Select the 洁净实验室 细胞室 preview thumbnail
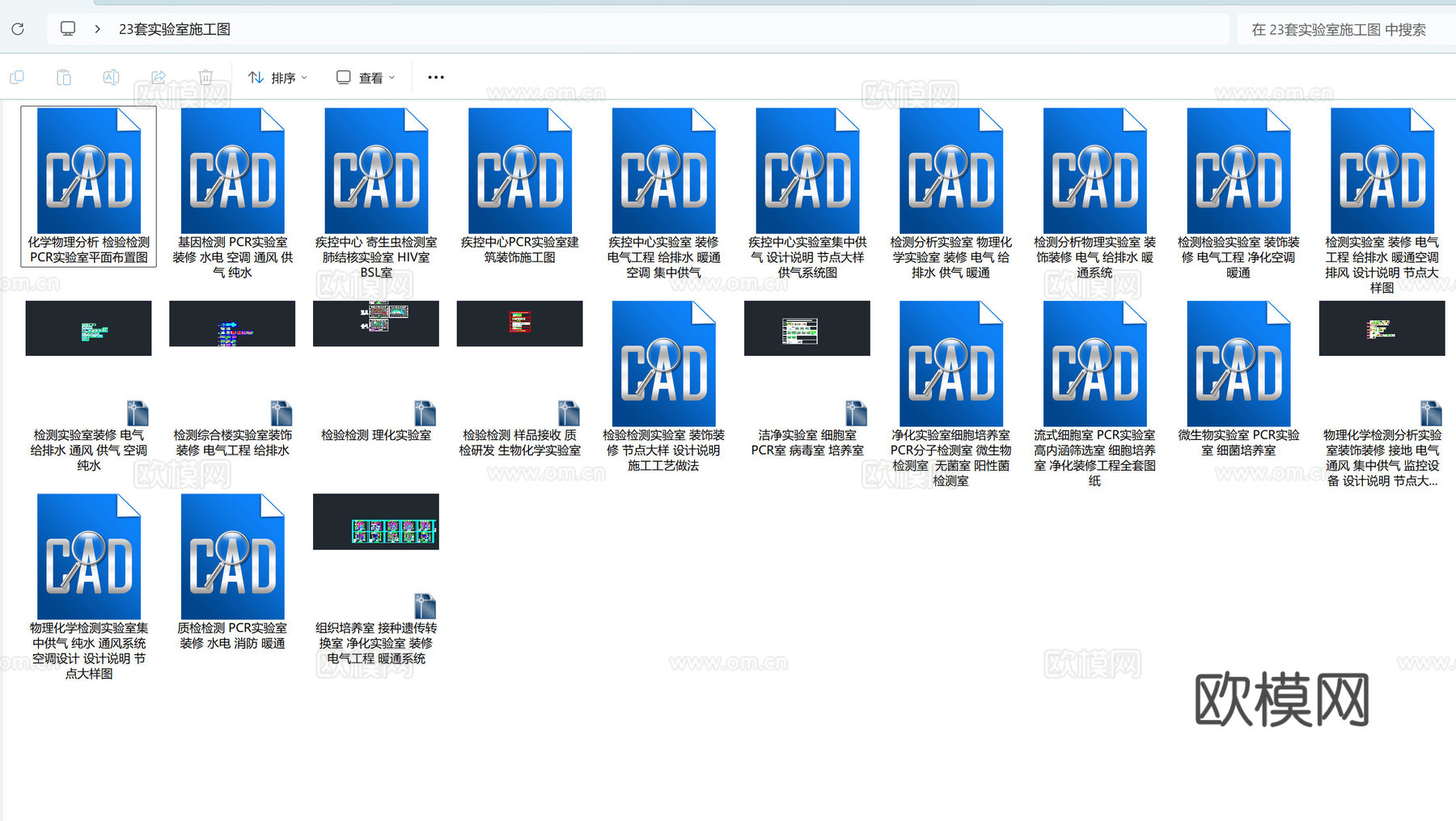The height and width of the screenshot is (821, 1456). click(806, 328)
